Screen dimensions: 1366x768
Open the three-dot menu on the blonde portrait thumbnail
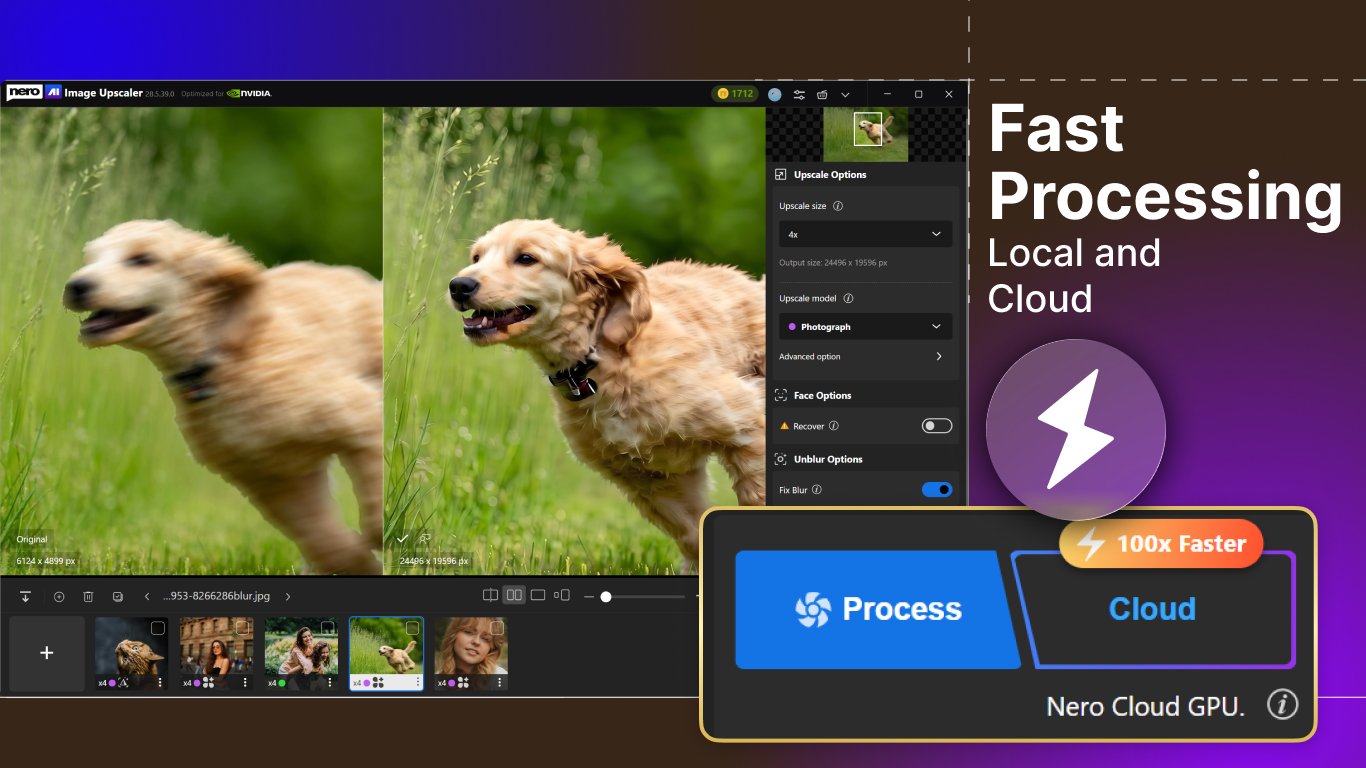499,682
